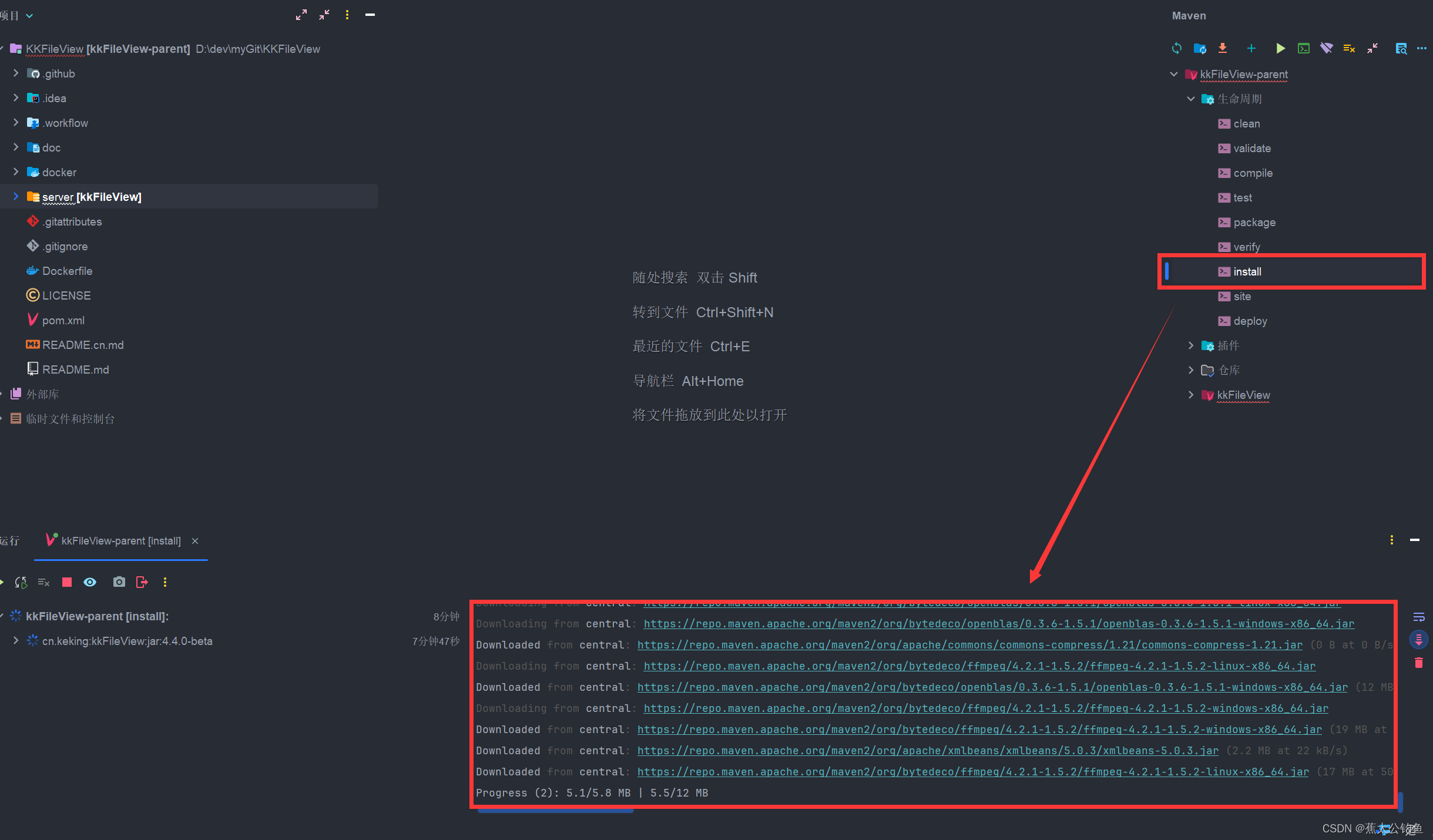Collapse all nodes in Maven panel

click(x=1372, y=48)
